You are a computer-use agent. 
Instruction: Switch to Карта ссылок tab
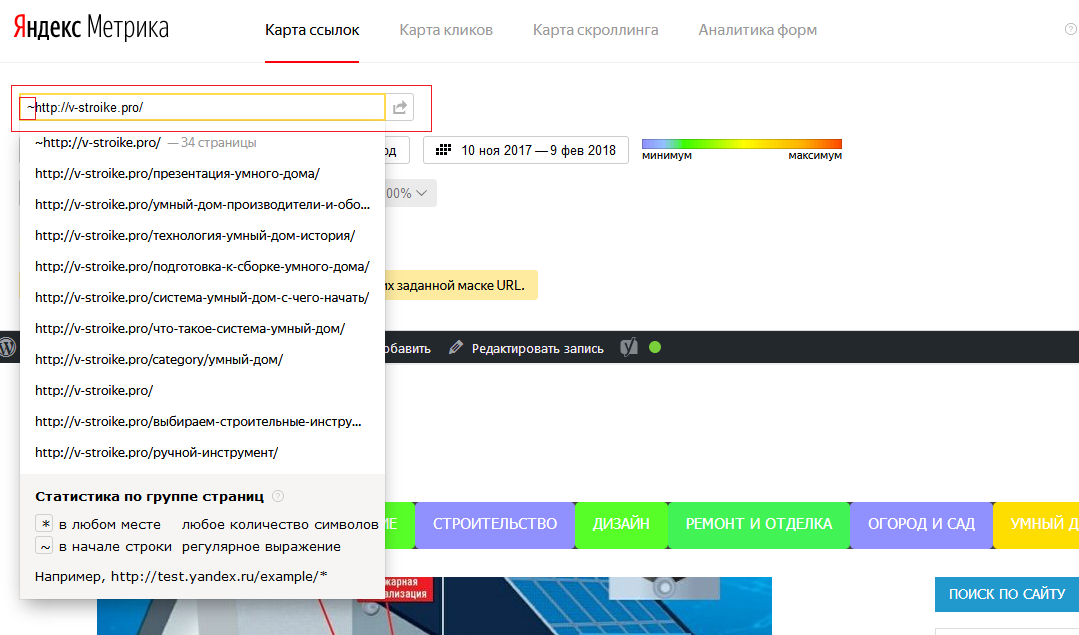click(312, 30)
